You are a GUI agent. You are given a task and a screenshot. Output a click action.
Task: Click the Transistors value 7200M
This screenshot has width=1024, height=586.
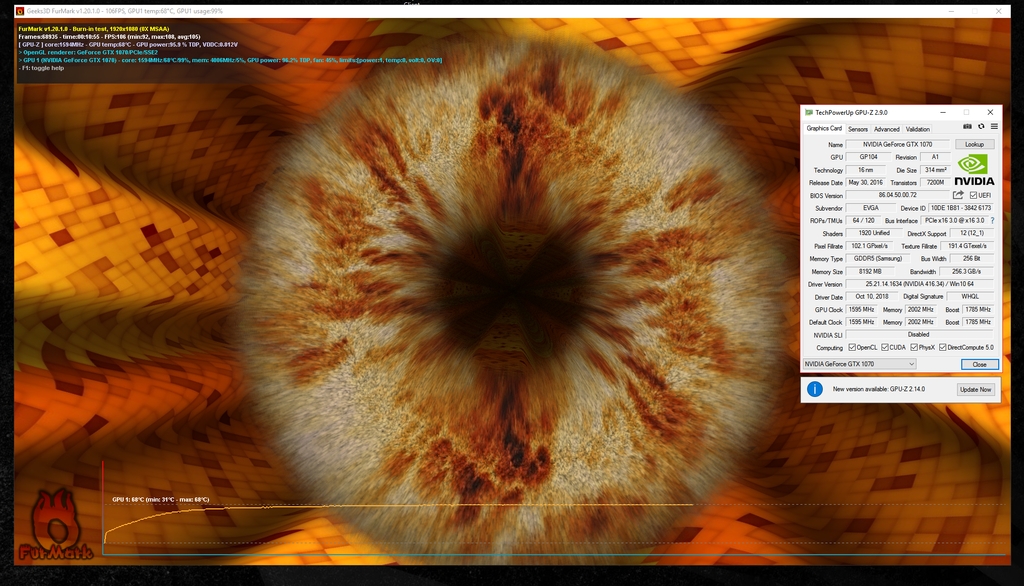[x=935, y=183]
